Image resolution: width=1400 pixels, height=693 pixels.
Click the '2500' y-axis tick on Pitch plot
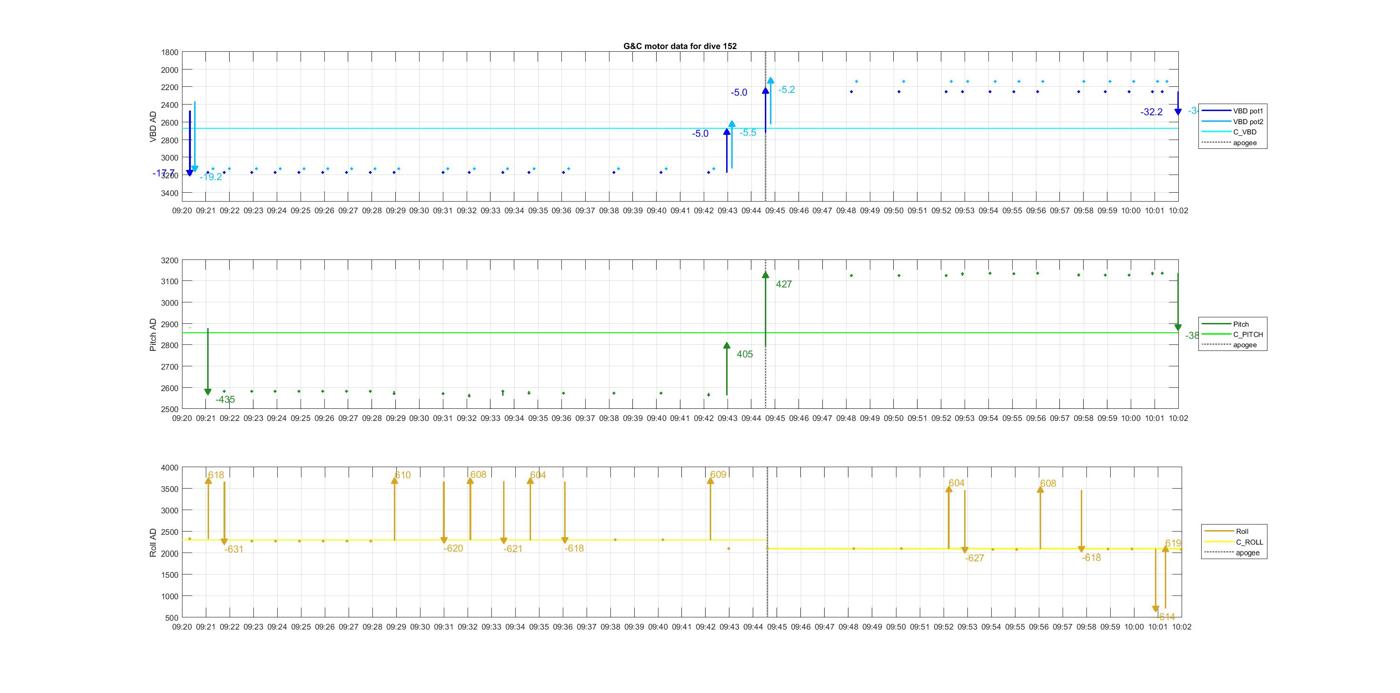click(x=170, y=410)
